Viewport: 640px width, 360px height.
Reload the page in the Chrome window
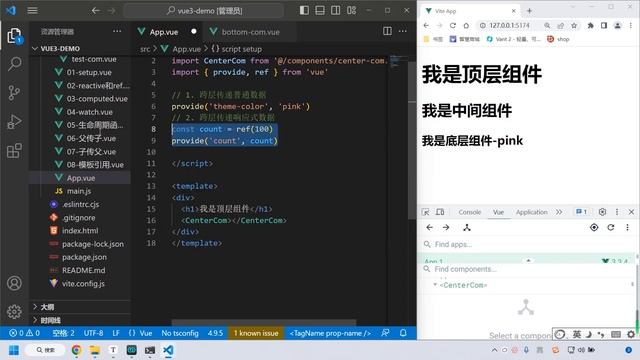[x=453, y=25]
